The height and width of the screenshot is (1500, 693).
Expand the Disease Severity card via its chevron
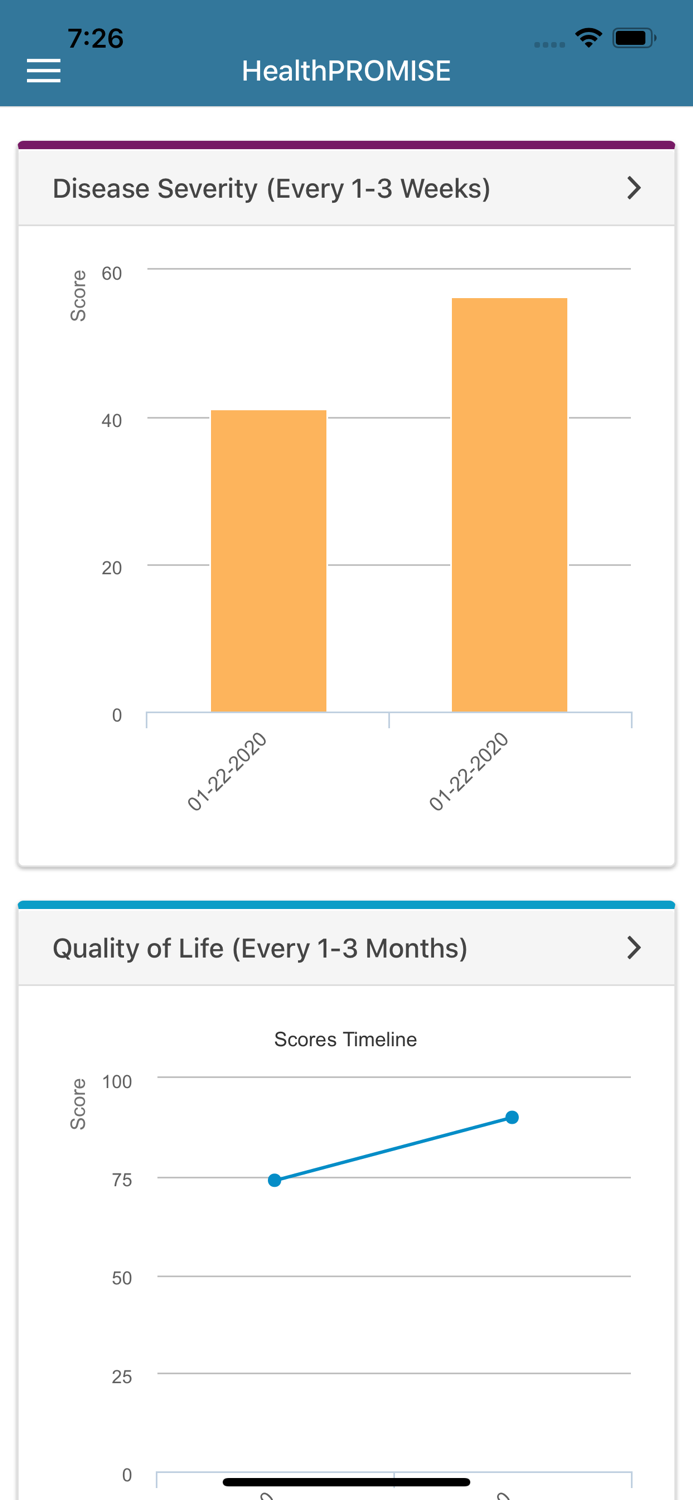[633, 187]
